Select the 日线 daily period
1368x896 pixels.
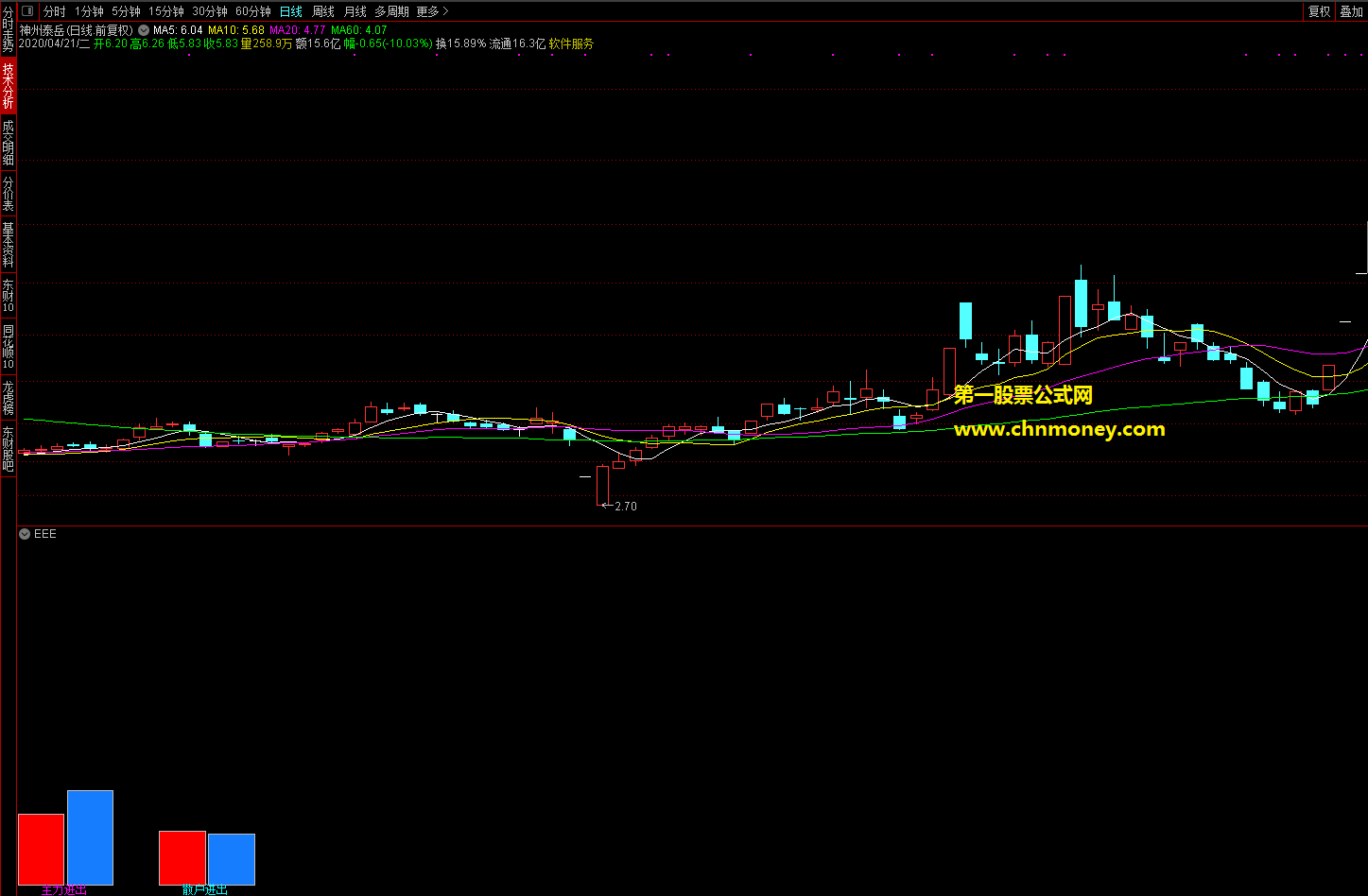[x=291, y=11]
